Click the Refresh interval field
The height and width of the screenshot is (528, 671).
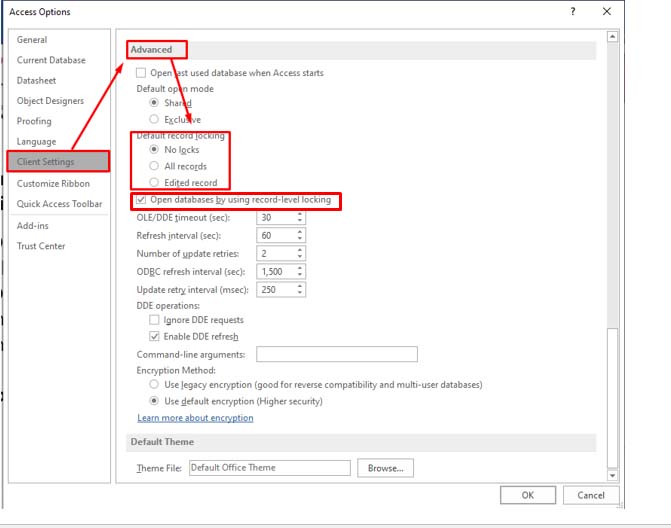coord(276,235)
